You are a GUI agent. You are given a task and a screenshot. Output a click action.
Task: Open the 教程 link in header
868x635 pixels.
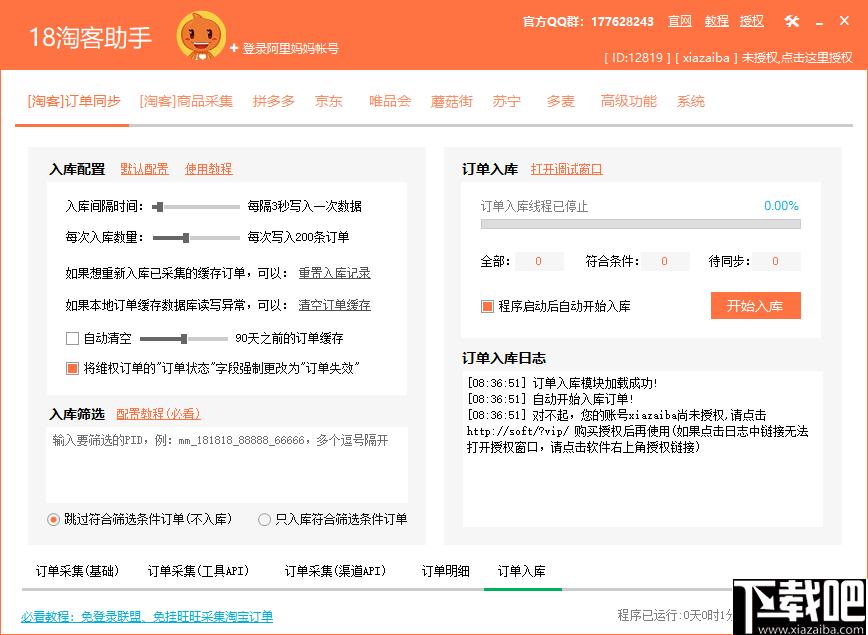point(716,22)
